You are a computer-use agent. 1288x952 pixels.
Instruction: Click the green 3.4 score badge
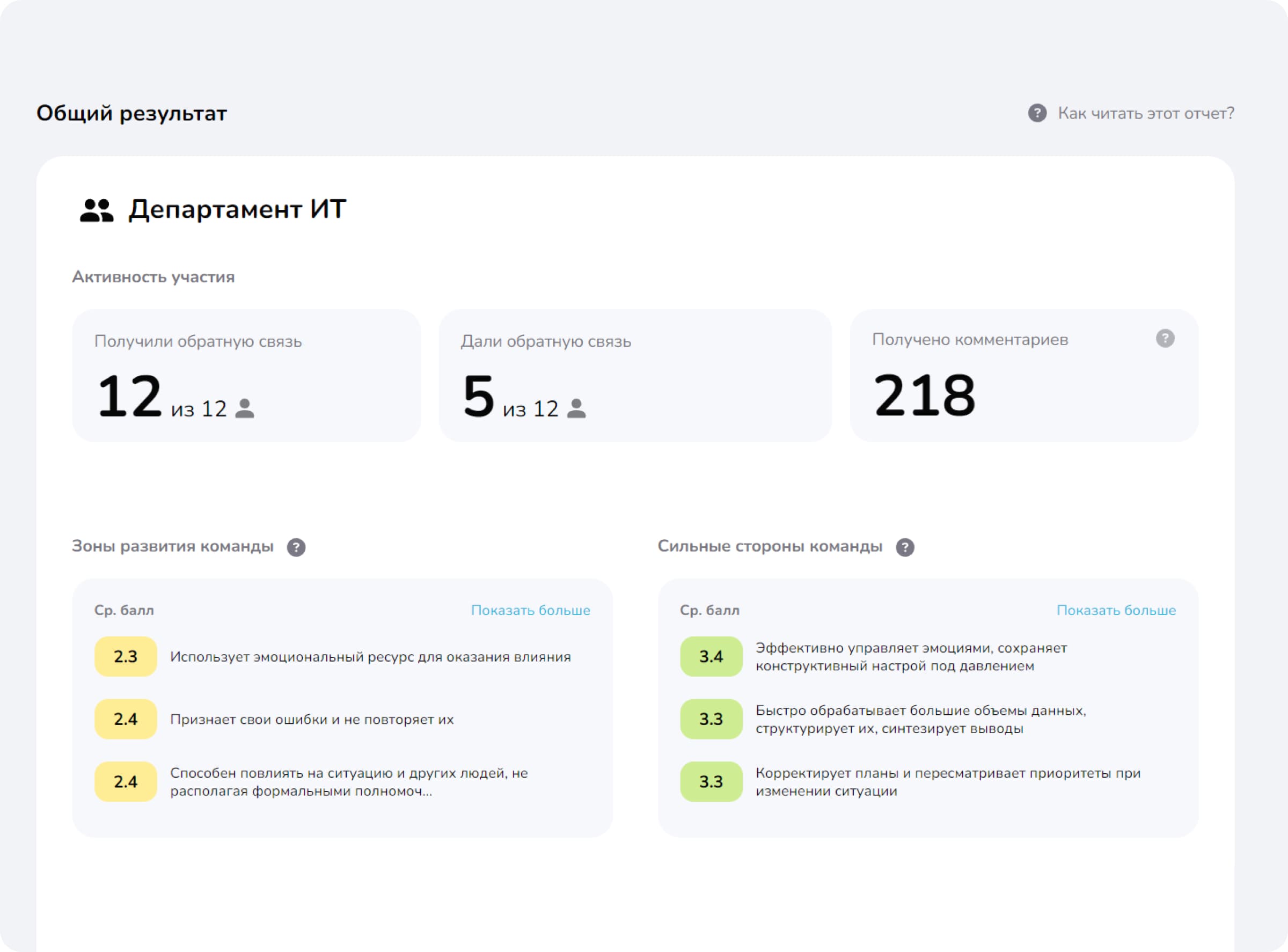(711, 656)
